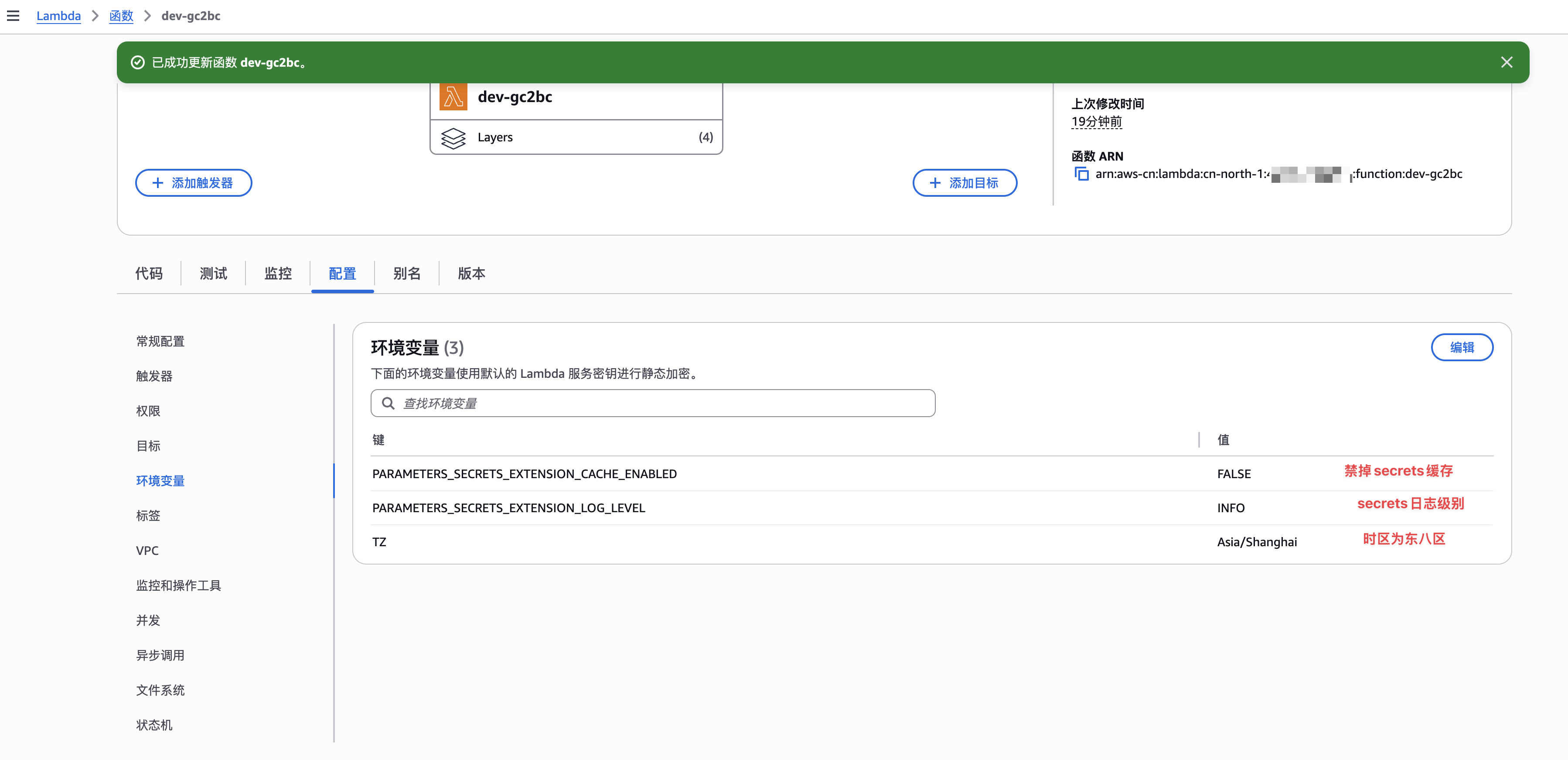Click 添加目标 add destination button
This screenshot has height=760, width=1568.
(964, 183)
